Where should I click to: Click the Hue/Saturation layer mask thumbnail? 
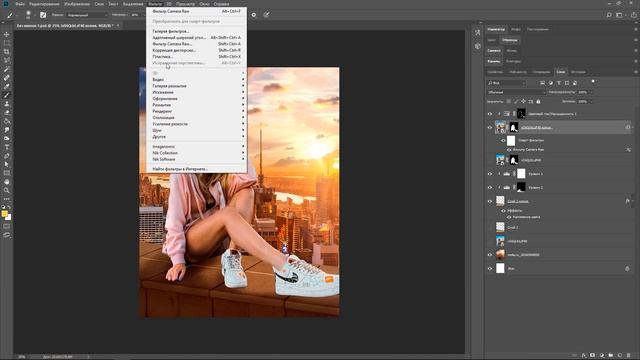pyautogui.click(x=521, y=113)
